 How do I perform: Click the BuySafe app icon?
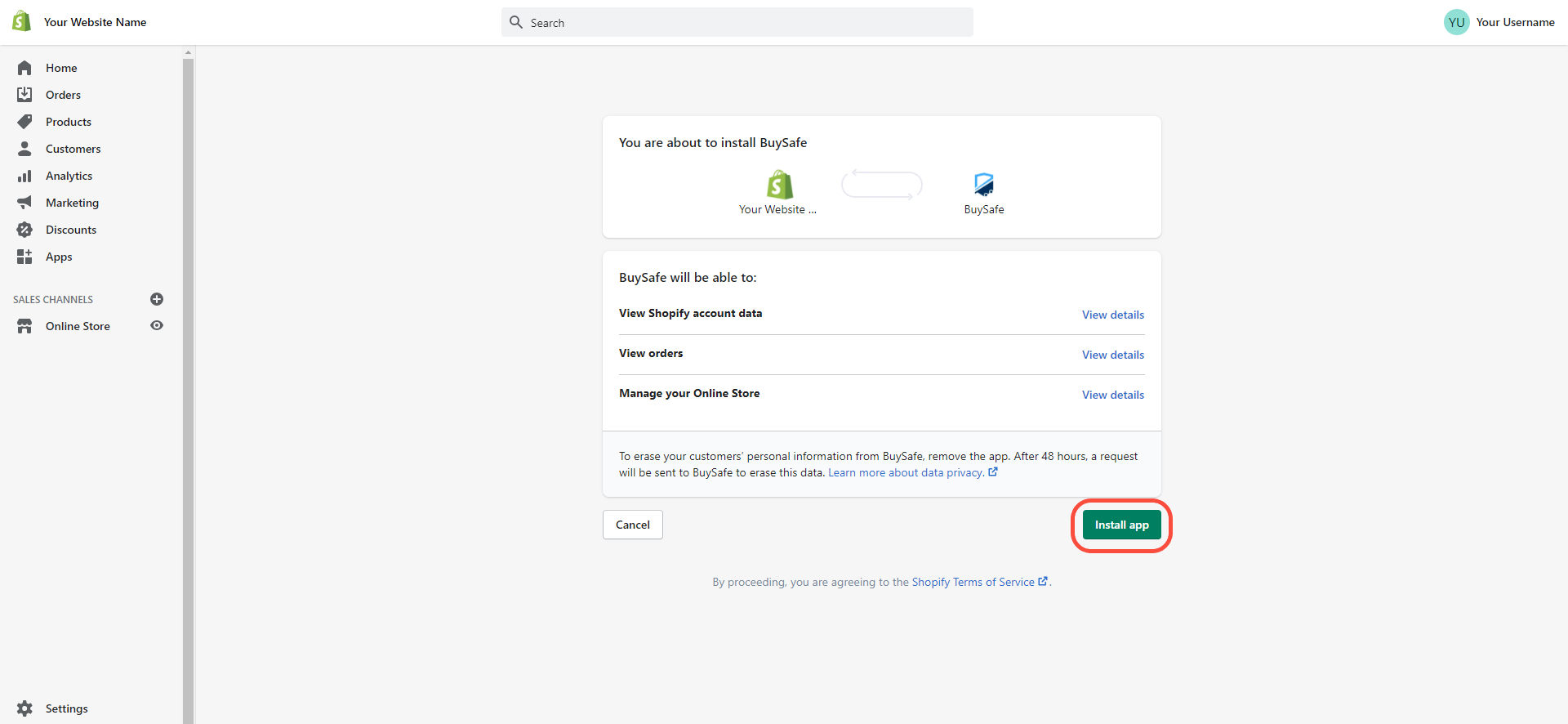(x=984, y=185)
